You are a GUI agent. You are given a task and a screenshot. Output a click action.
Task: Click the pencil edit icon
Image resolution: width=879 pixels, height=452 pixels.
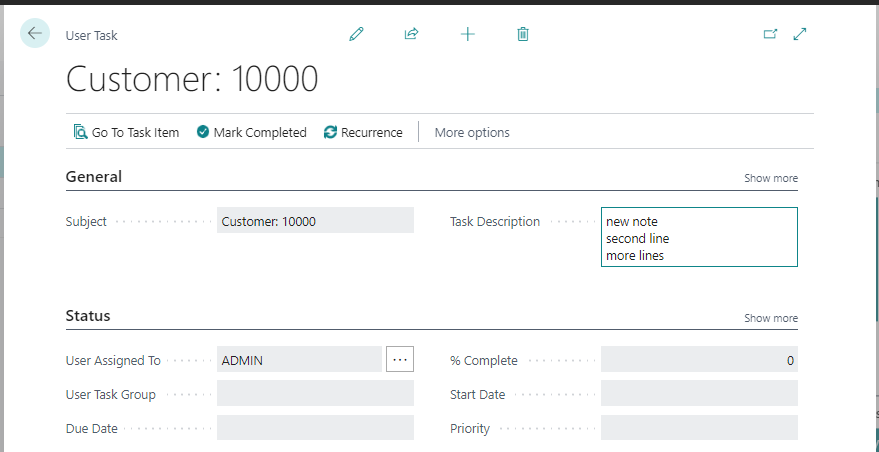[x=356, y=34]
